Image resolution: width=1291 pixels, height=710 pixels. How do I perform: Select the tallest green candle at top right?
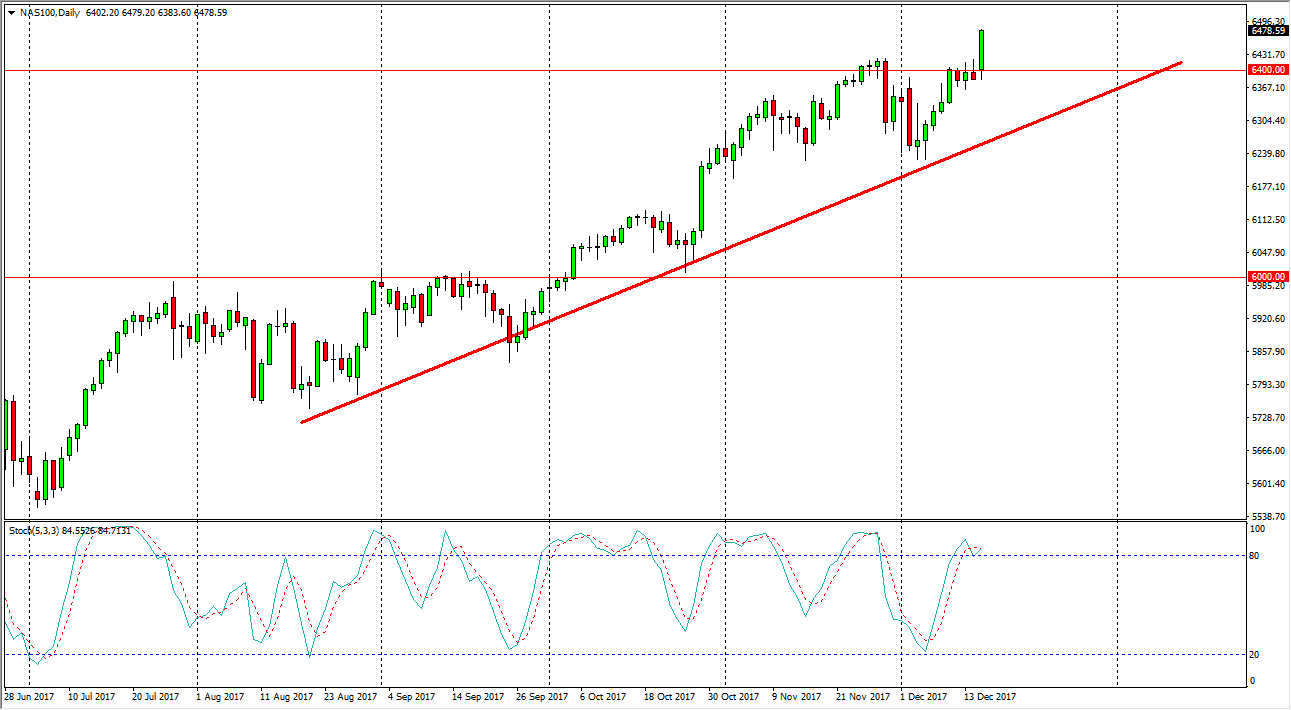[982, 50]
